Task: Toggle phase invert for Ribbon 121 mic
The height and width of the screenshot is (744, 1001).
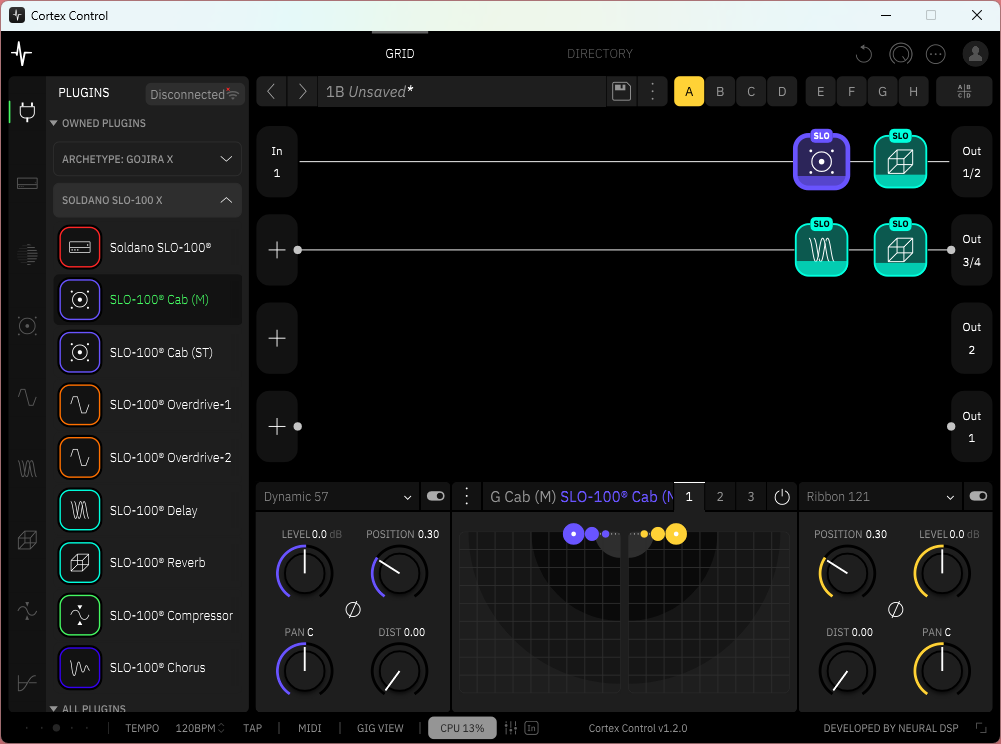Action: (x=896, y=609)
